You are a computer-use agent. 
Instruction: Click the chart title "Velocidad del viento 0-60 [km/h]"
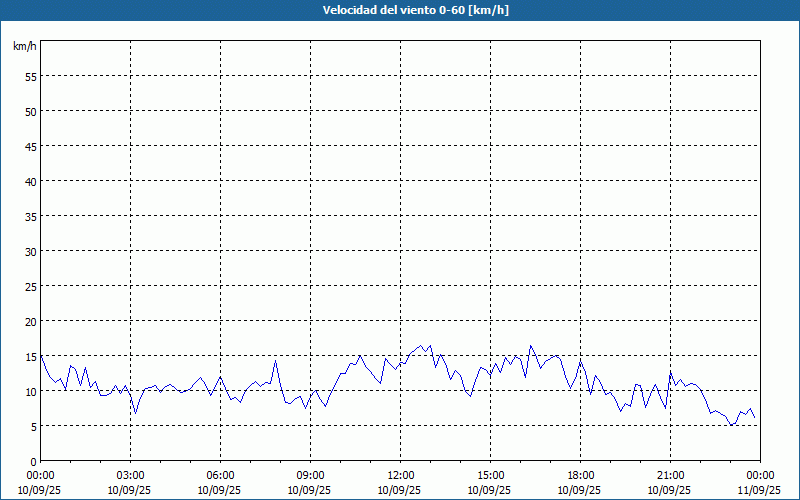[400, 10]
